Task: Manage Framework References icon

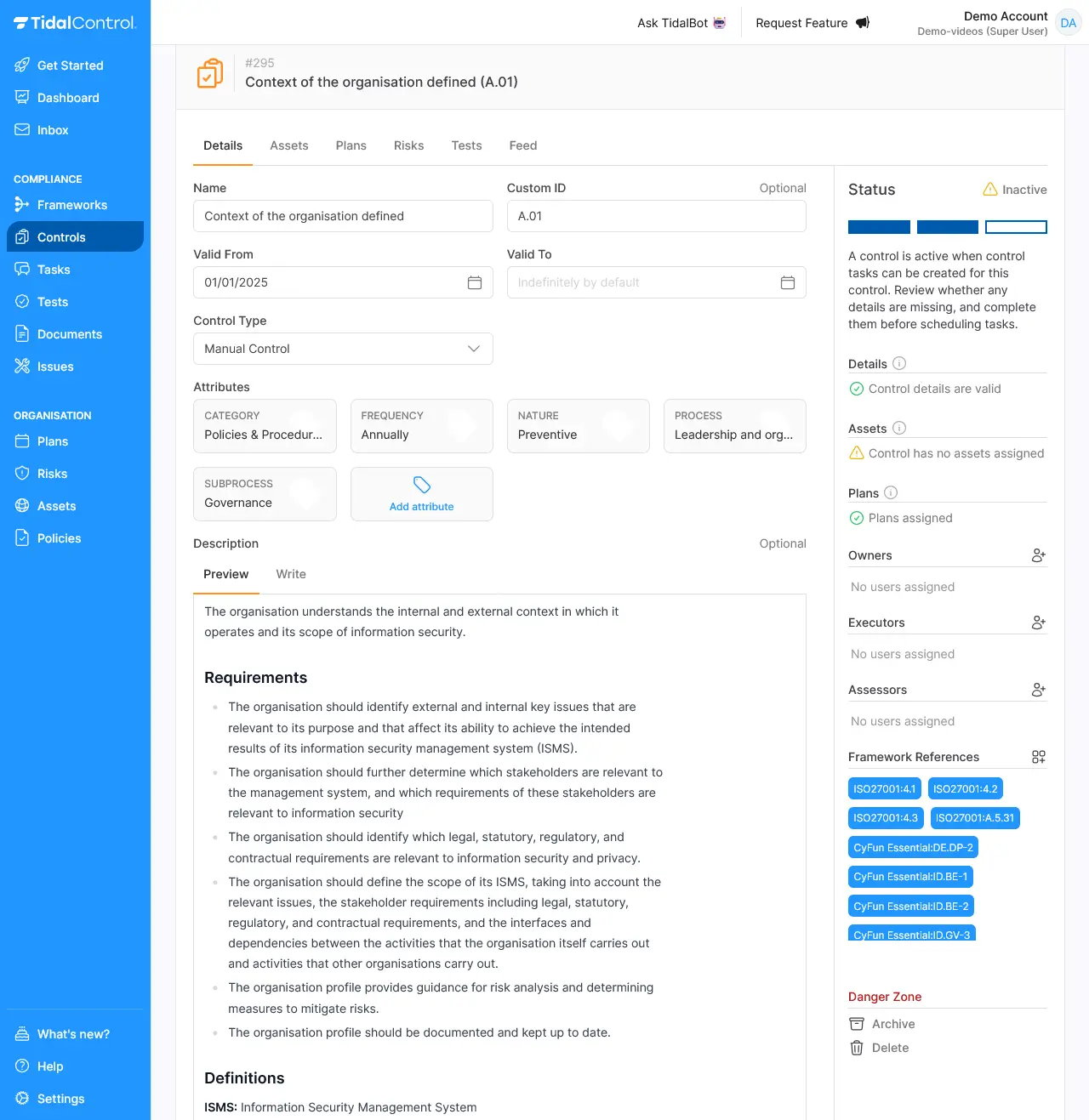Action: click(x=1038, y=757)
